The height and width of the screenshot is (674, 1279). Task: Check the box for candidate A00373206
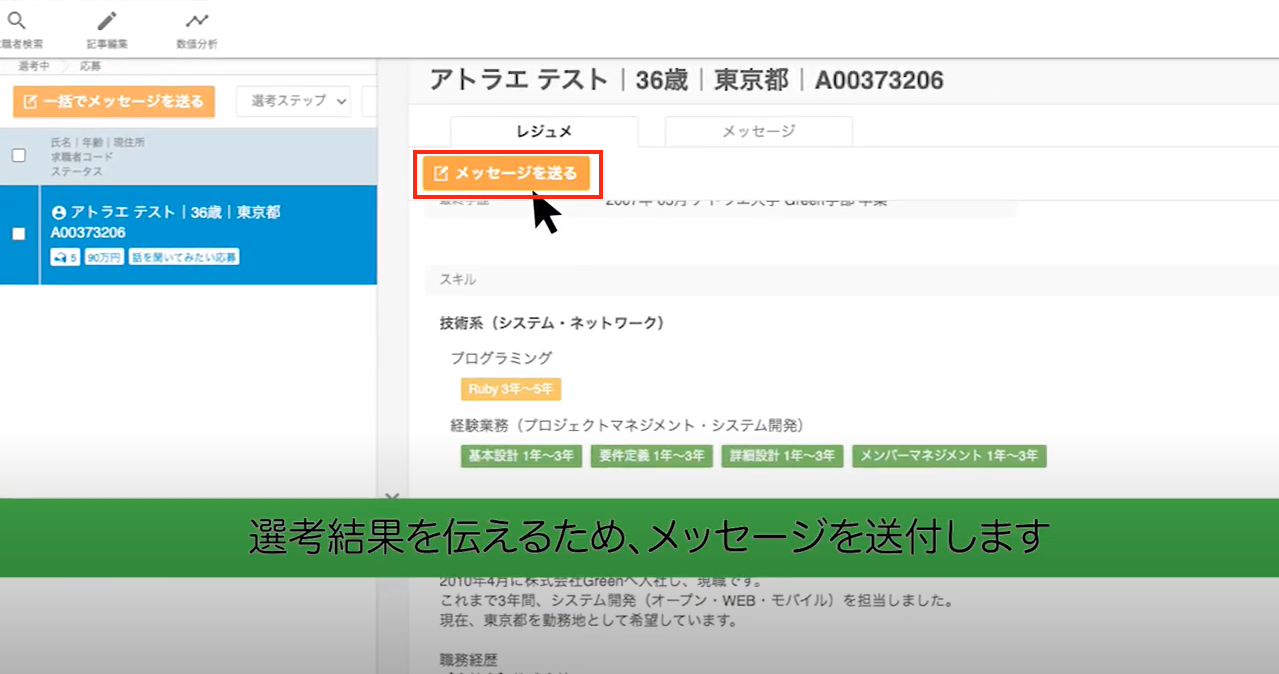click(18, 234)
